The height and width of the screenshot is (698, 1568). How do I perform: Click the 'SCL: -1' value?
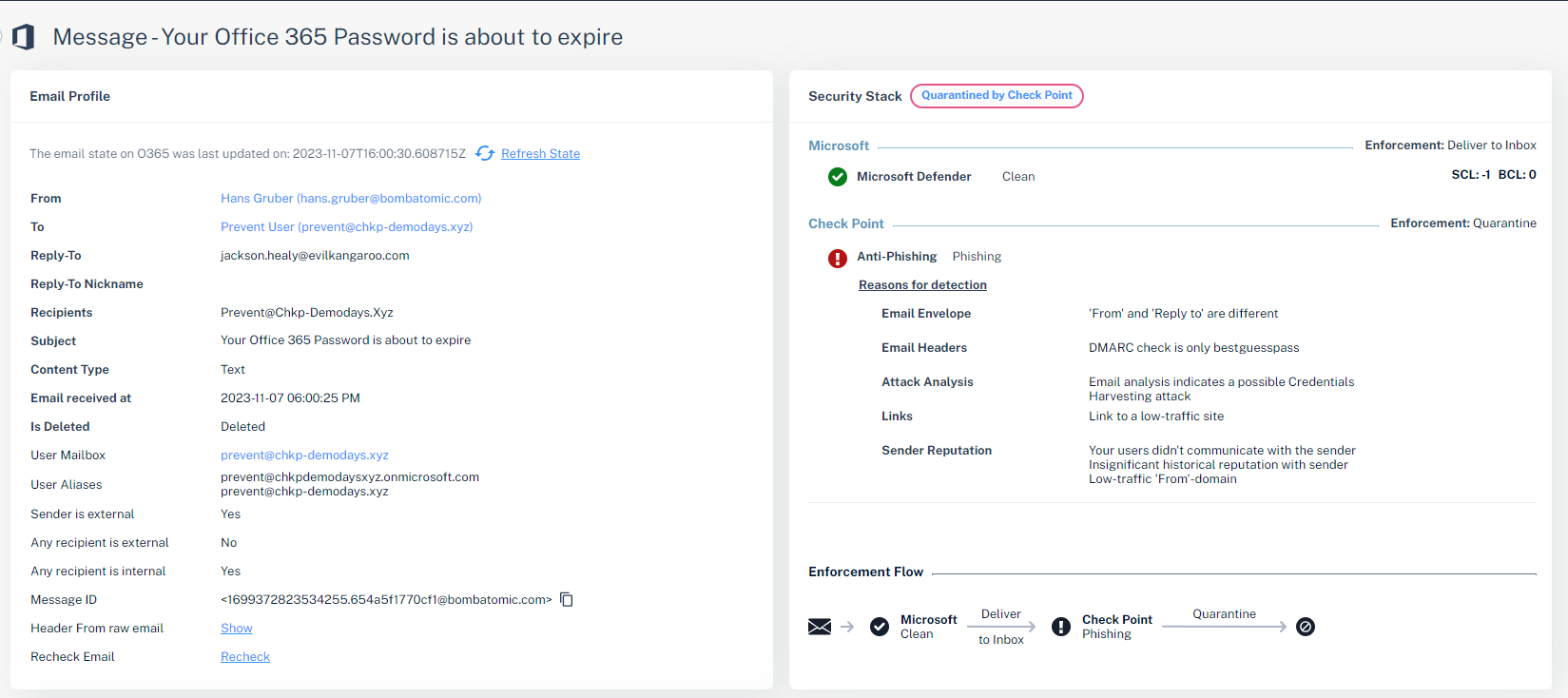1470,175
